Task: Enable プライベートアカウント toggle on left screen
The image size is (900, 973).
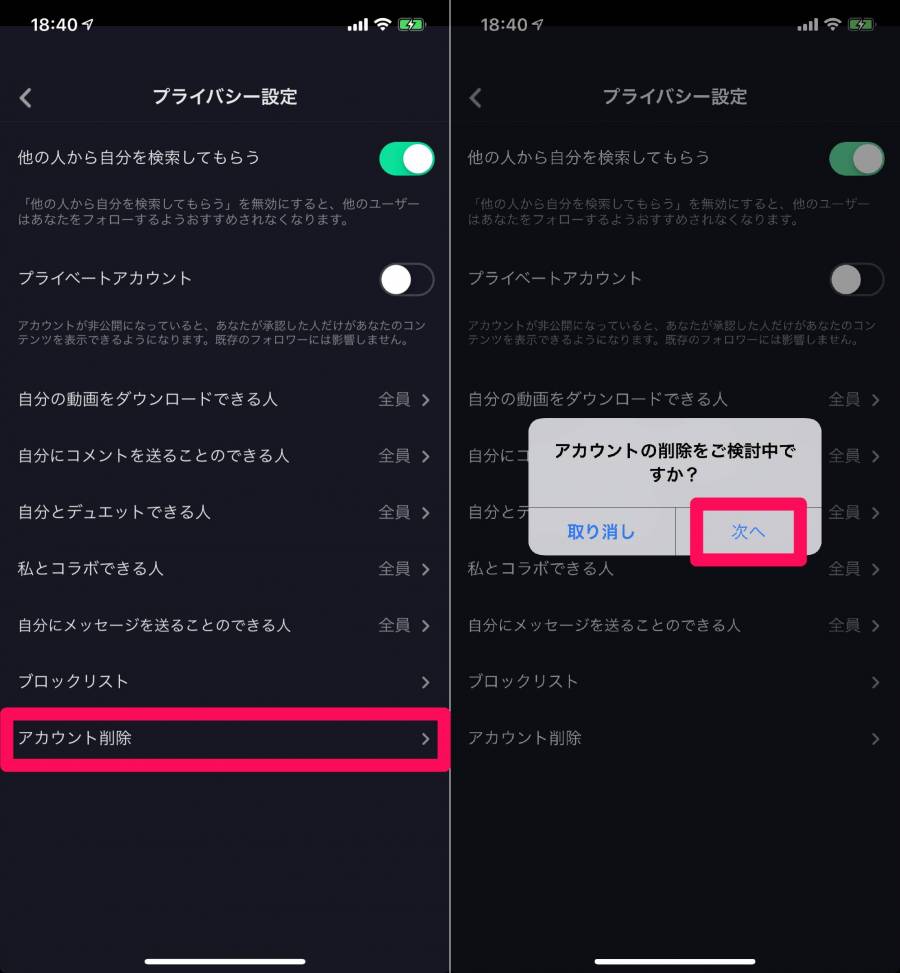Action: point(407,279)
